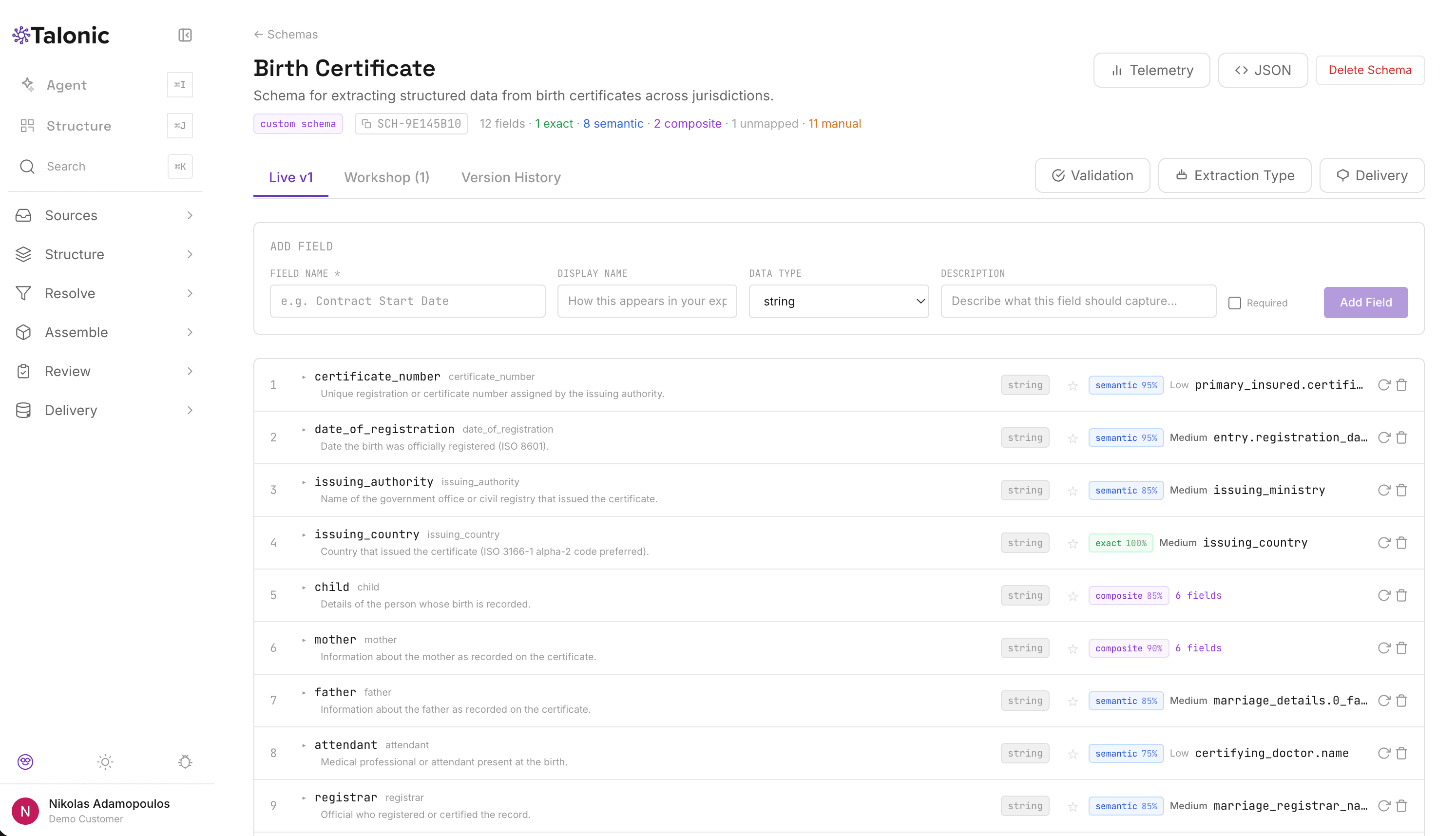Open the bug report icon
The width and height of the screenshot is (1456, 836).
(185, 762)
